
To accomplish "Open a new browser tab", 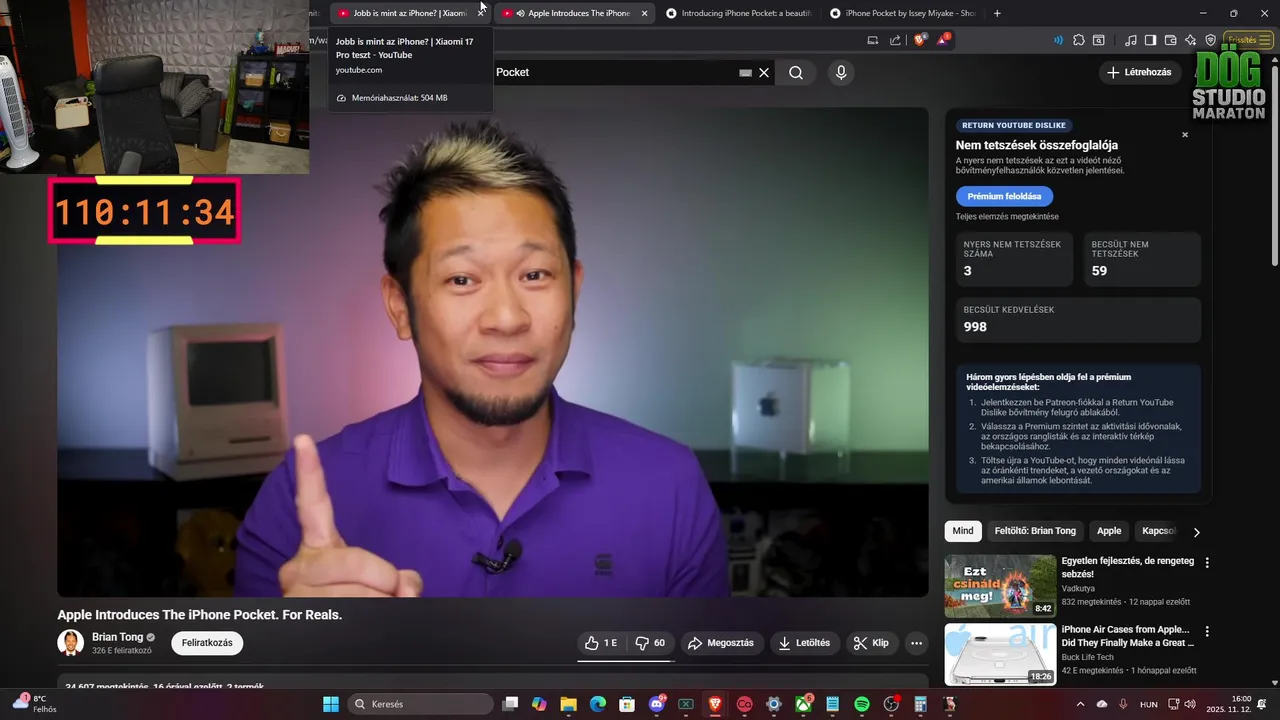I will 997,13.
